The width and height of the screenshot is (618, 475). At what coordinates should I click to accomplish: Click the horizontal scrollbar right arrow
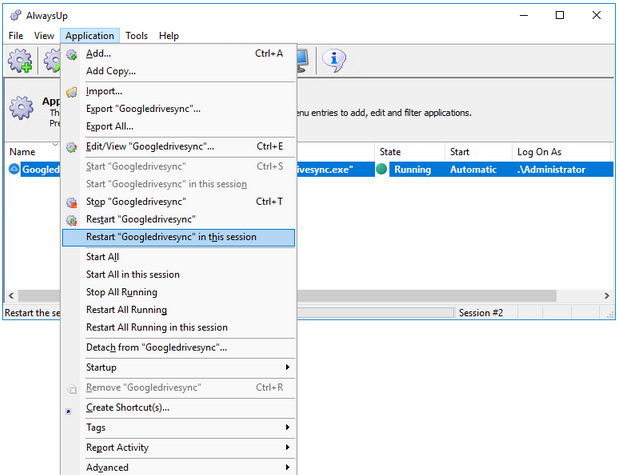[x=607, y=296]
